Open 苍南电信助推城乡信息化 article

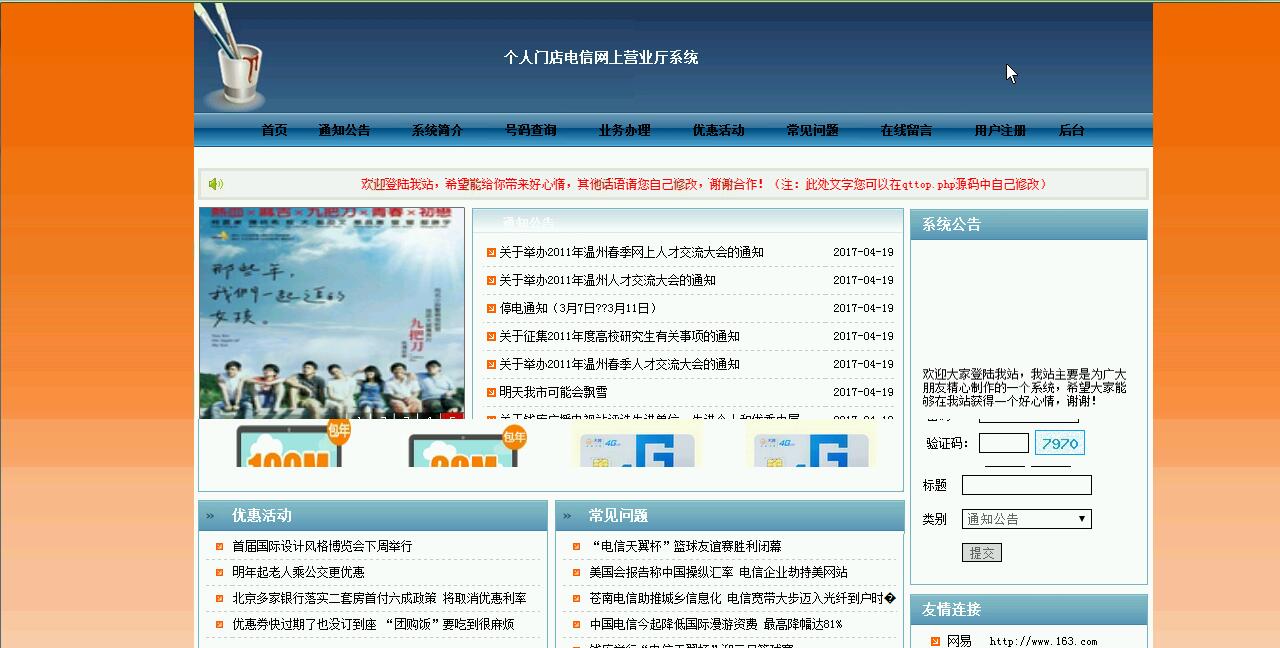click(x=742, y=599)
